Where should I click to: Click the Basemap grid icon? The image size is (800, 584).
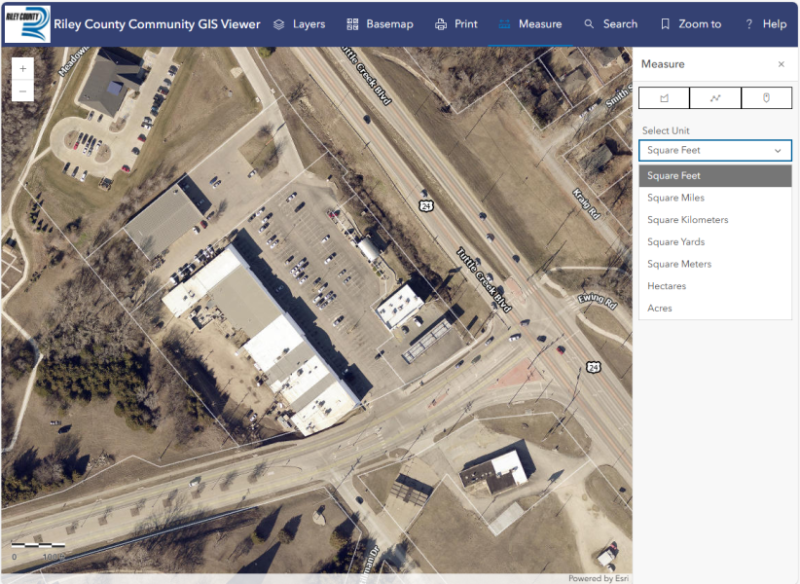point(353,24)
